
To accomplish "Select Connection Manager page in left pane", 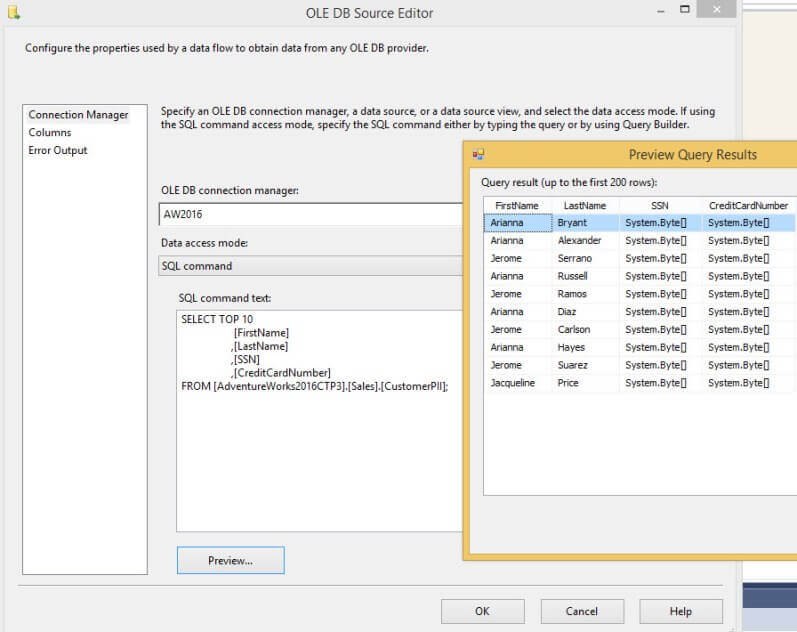I will [78, 115].
